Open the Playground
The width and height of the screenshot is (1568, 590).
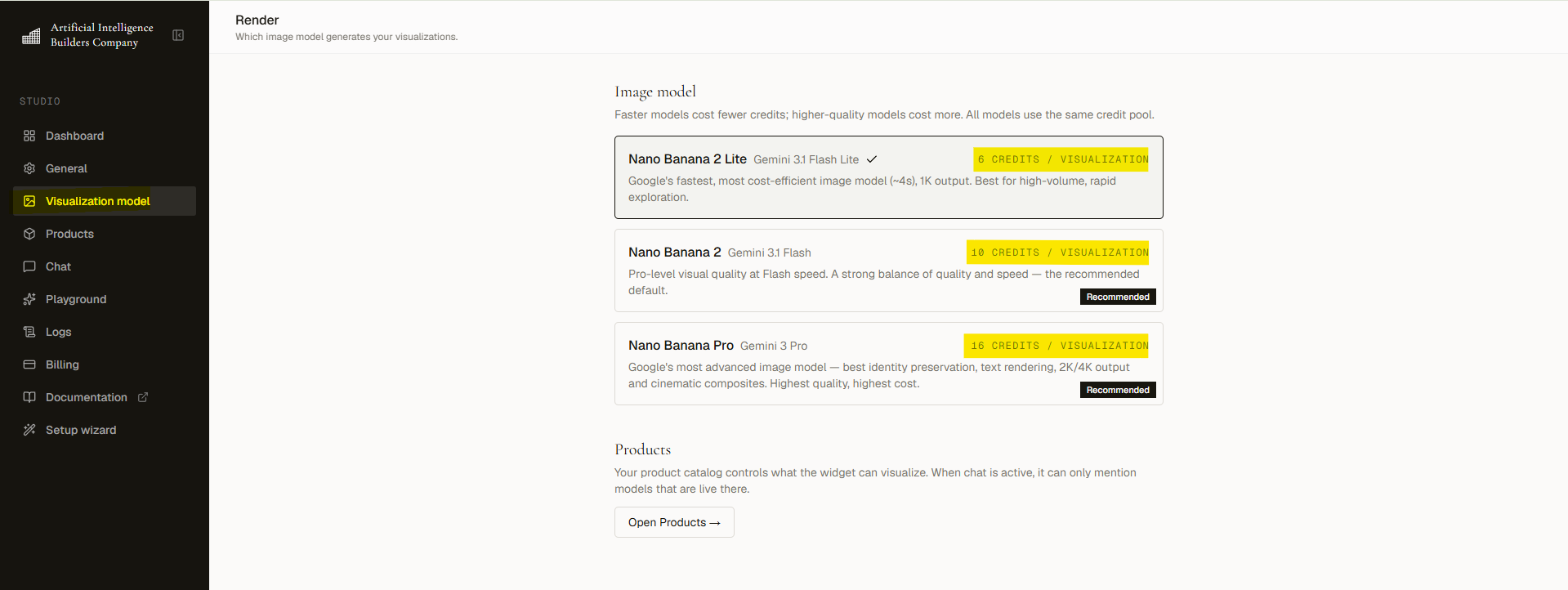(x=105, y=299)
